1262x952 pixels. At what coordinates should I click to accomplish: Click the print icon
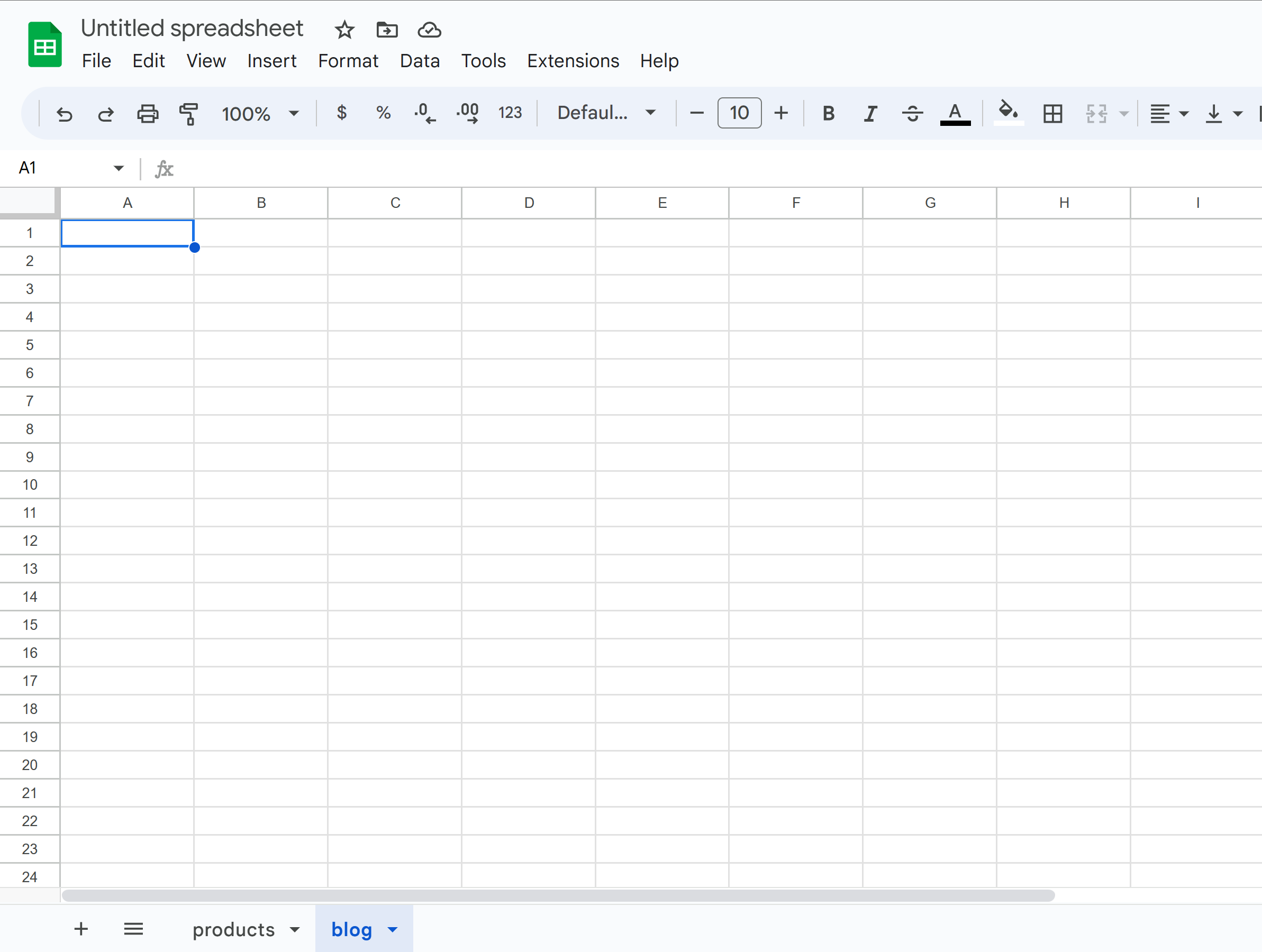pos(147,114)
